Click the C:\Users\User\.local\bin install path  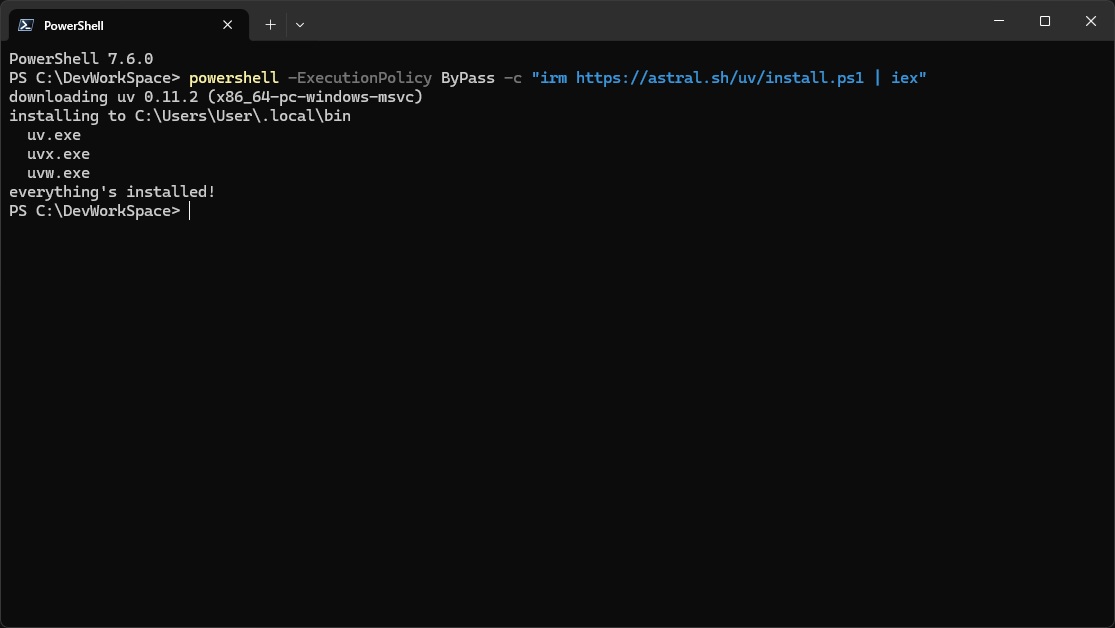tap(242, 116)
